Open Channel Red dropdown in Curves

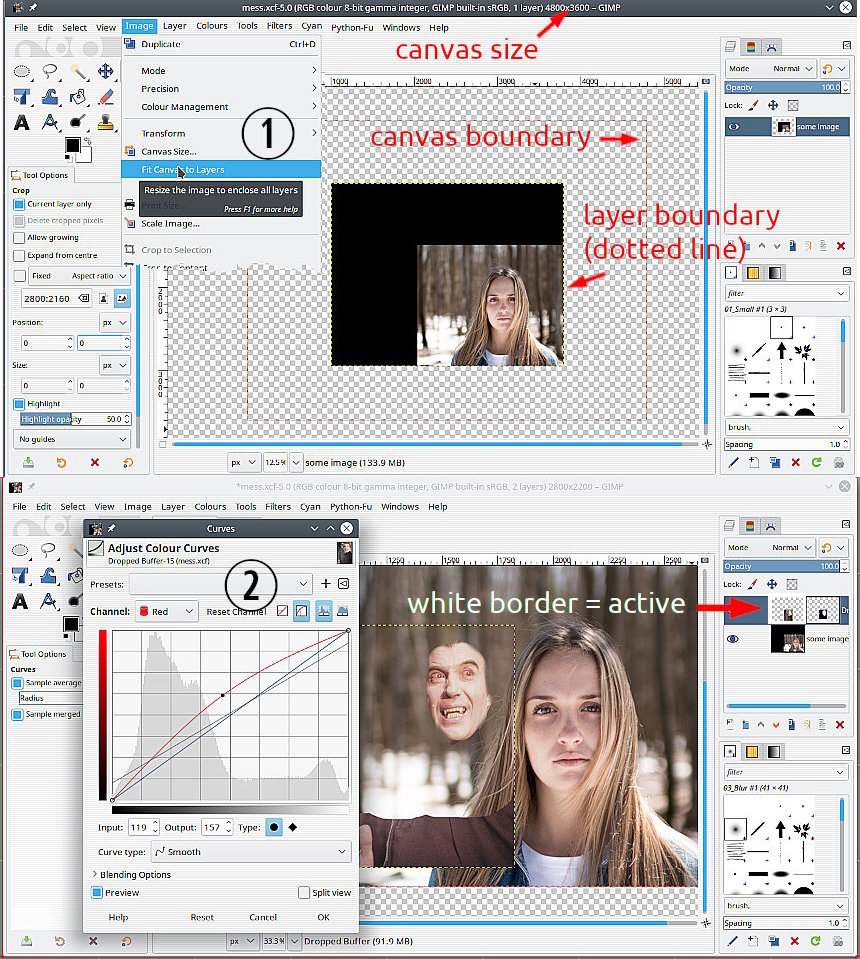(x=166, y=612)
